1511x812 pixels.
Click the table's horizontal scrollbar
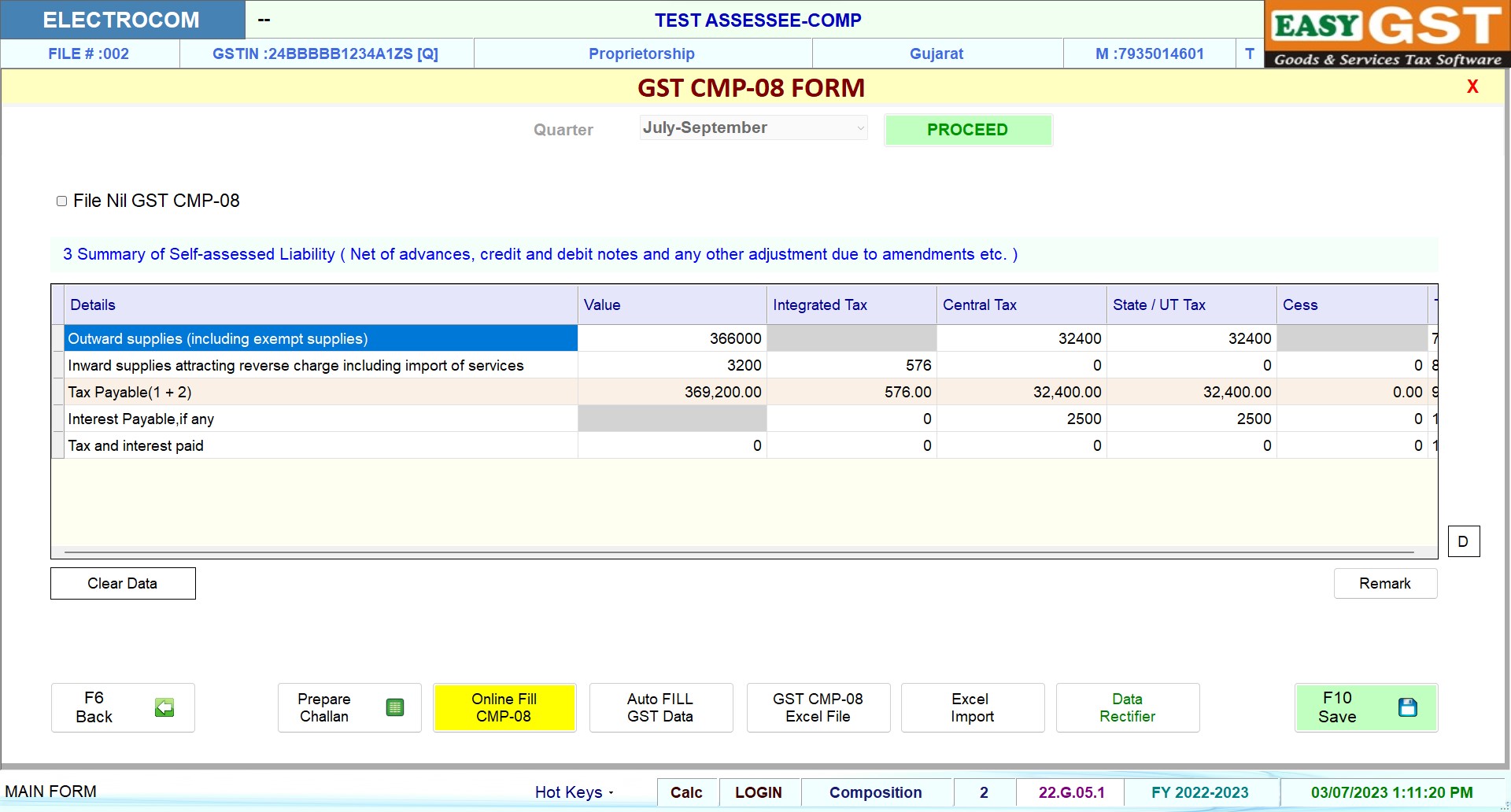740,552
